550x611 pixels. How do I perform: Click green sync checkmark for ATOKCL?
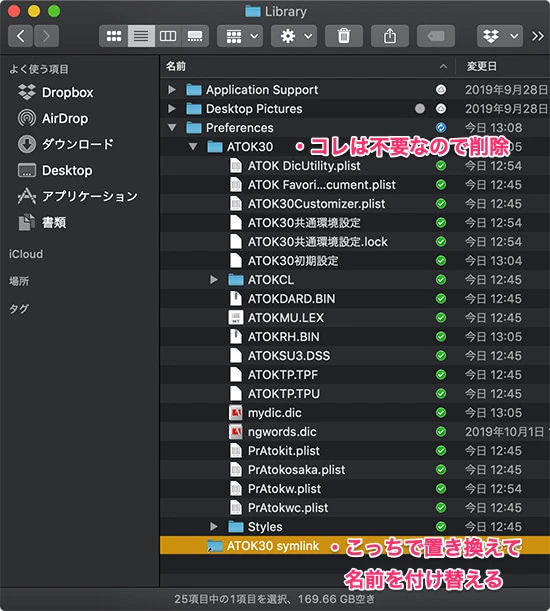point(441,279)
